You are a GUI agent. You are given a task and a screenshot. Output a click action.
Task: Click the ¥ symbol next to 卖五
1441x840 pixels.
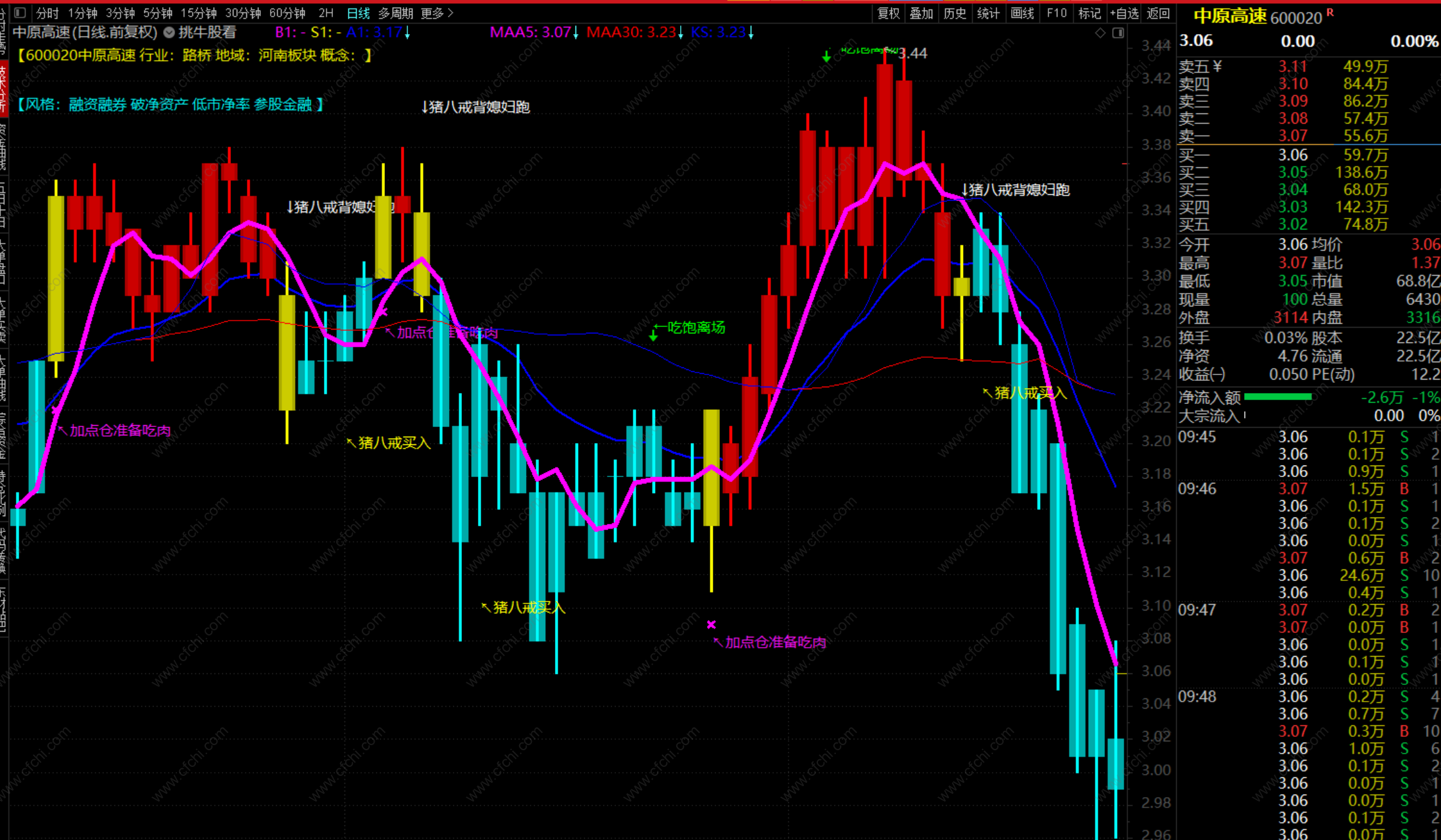coord(1218,66)
